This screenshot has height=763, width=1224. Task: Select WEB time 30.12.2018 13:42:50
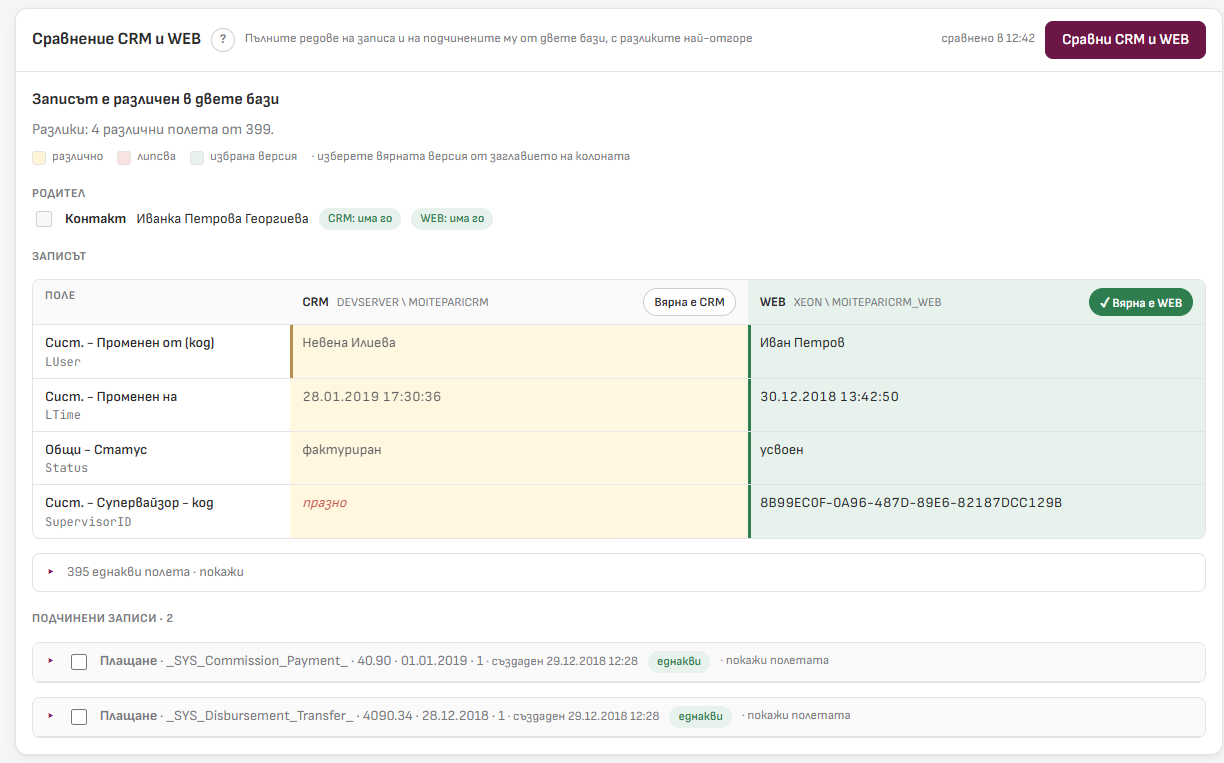(x=829, y=397)
